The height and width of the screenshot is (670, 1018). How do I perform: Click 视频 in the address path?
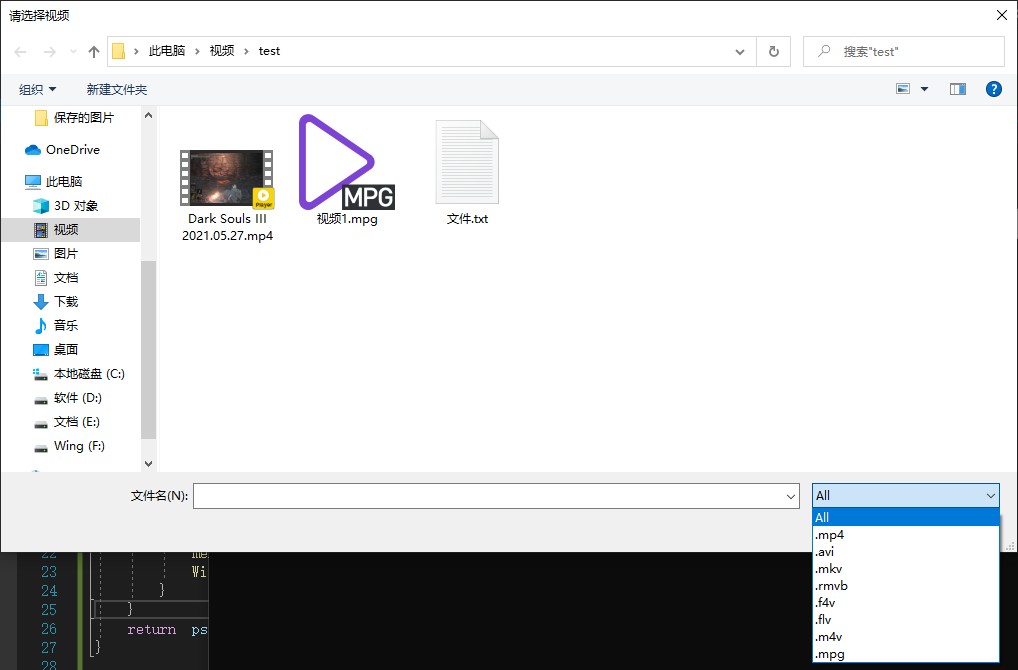(x=222, y=51)
